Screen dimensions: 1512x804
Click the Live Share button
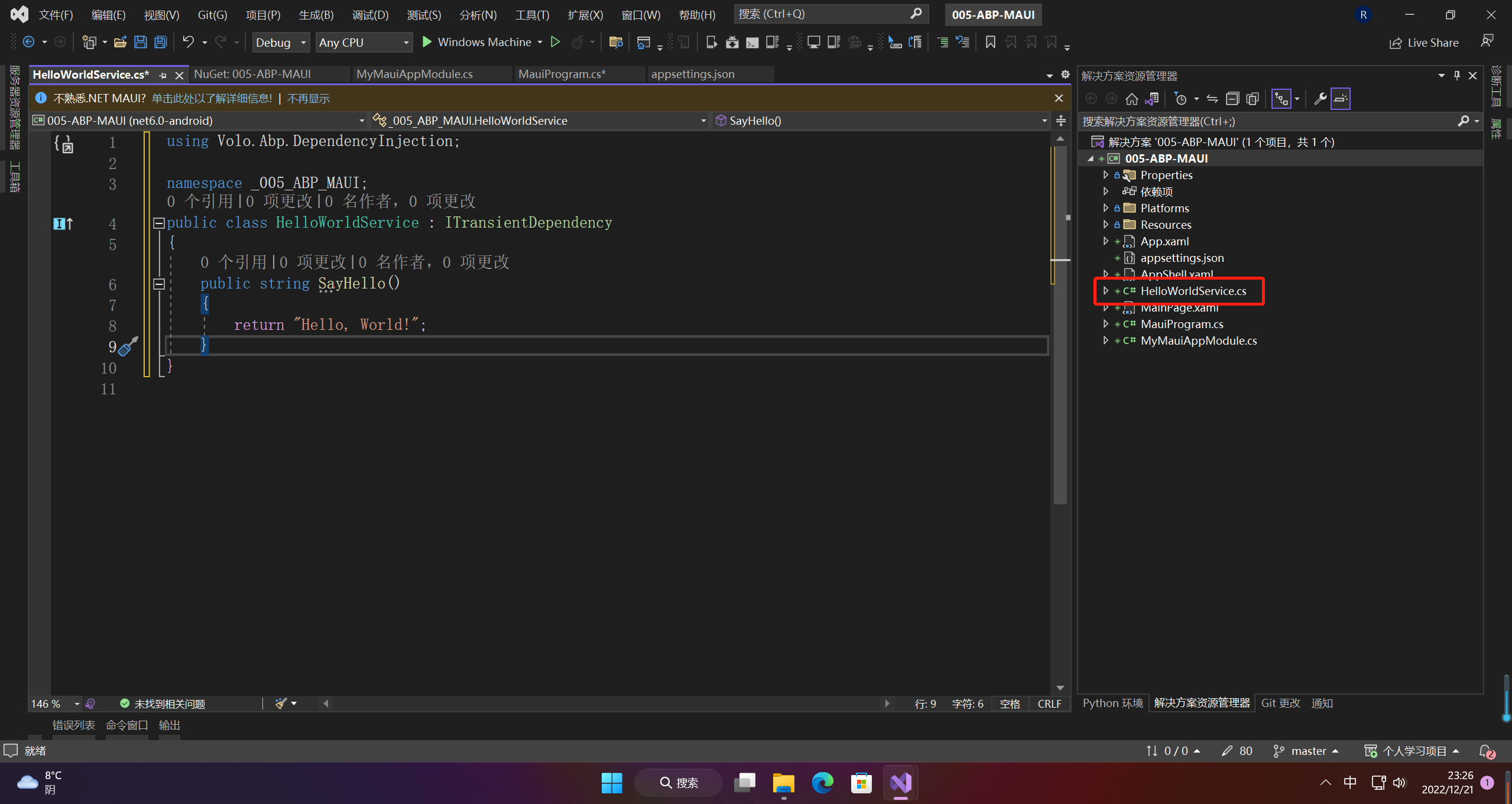tap(1424, 43)
